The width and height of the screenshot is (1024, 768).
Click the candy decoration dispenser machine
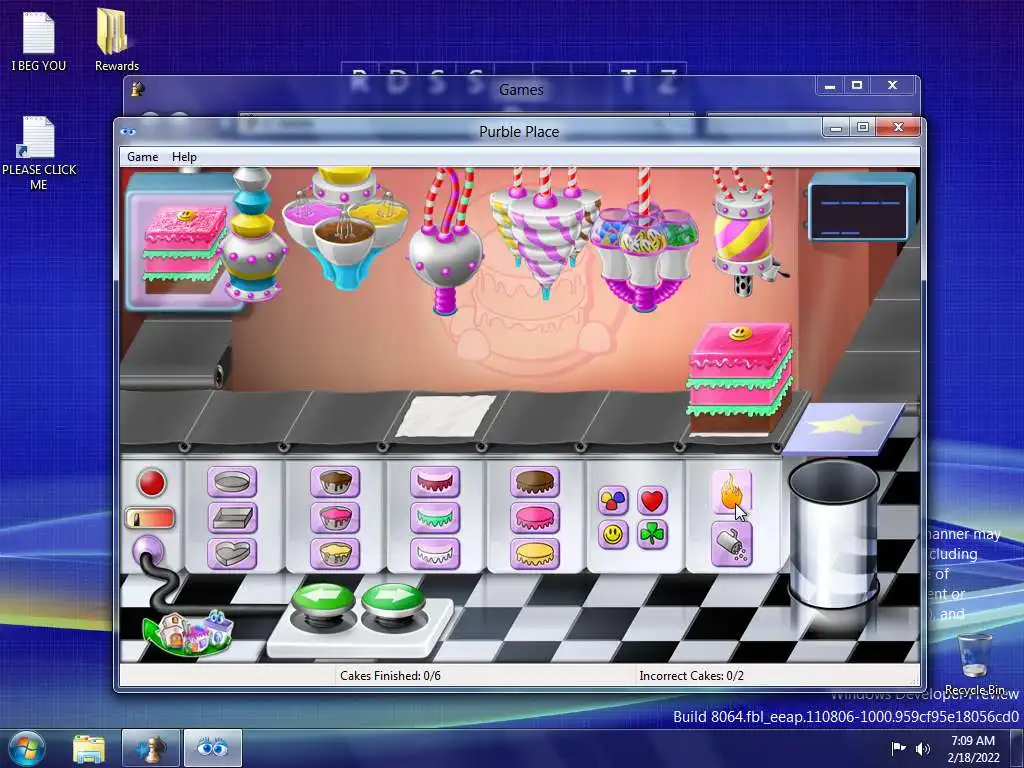click(x=643, y=242)
